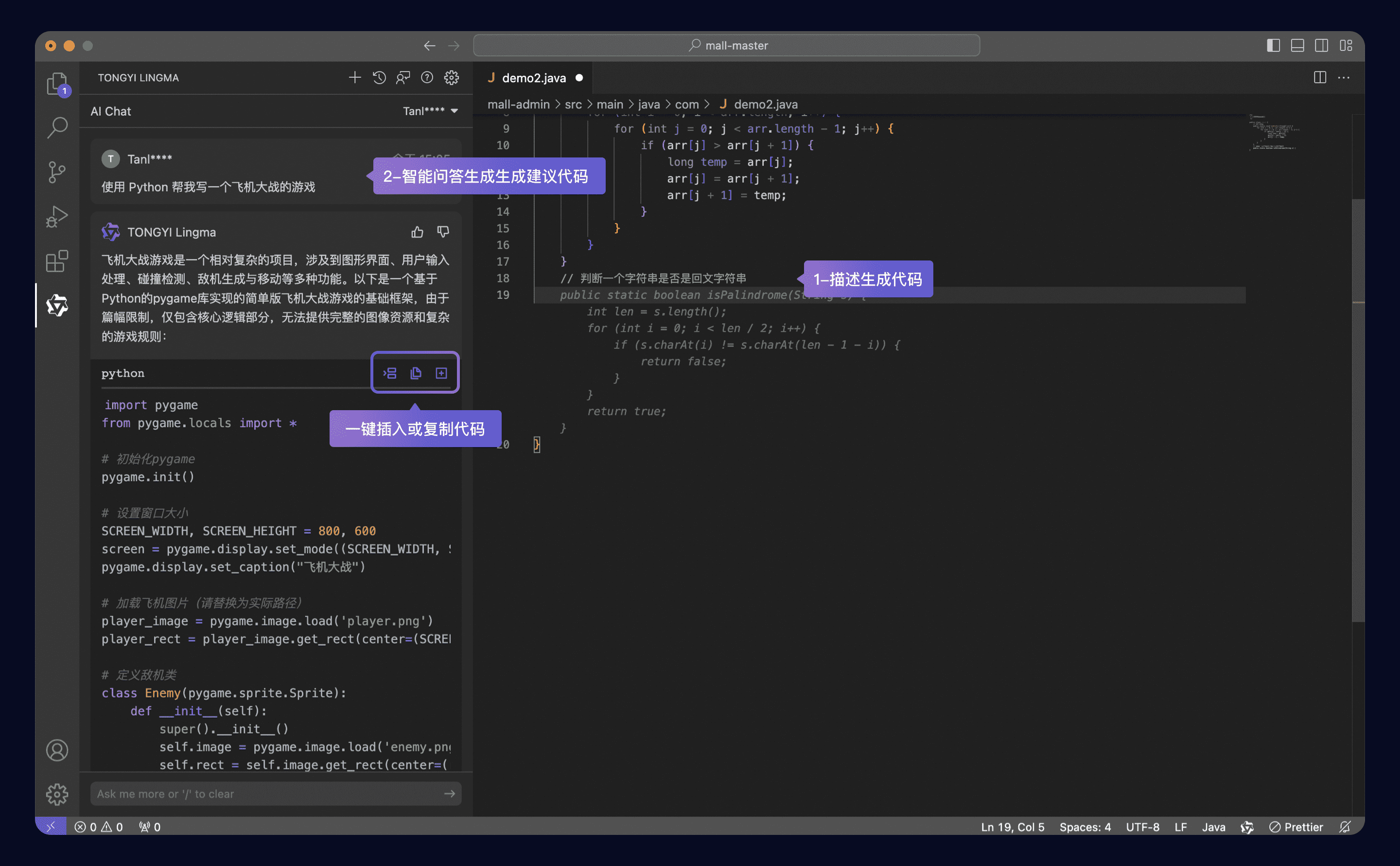Viewport: 1400px width, 866px height.
Task: Toggle bottom panel visibility
Action: click(x=1297, y=45)
